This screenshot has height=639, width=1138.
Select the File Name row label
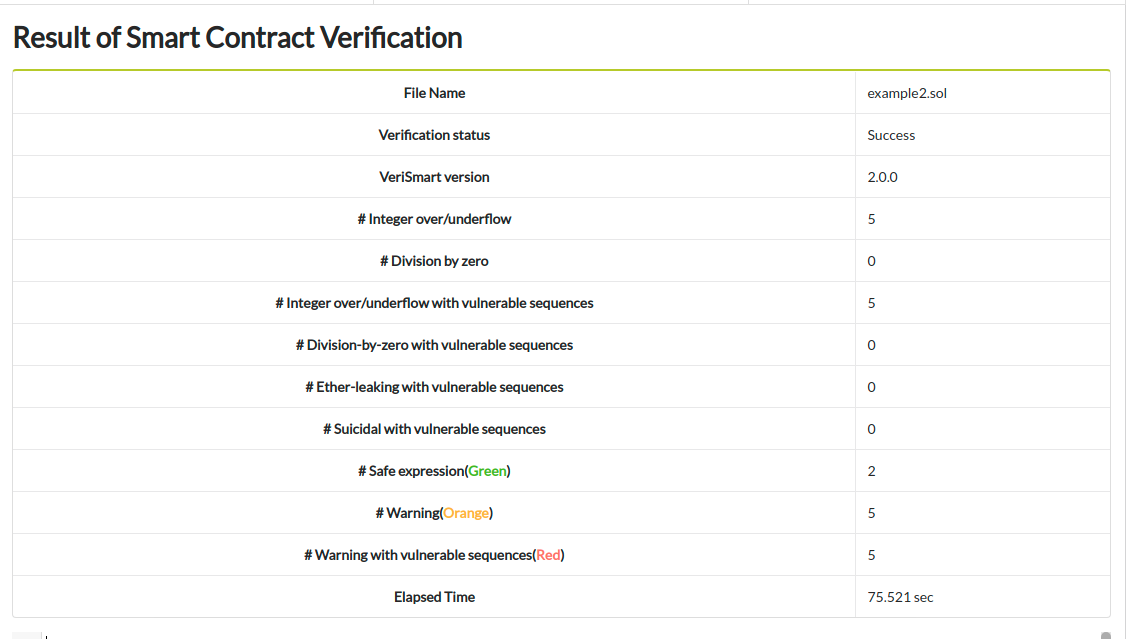click(434, 93)
